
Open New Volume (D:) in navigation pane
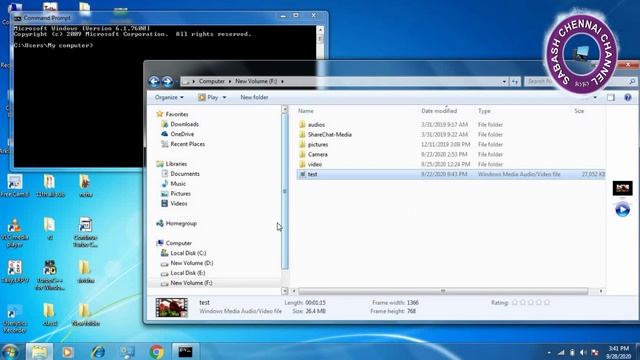191,263
